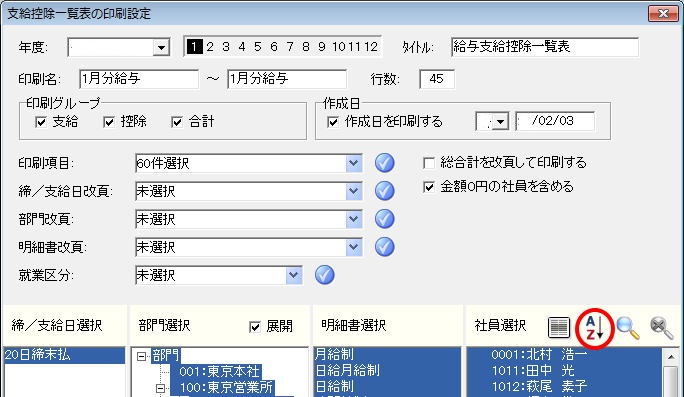Click the clear-search magnifier with X icon
Viewport: 684px width, 397px height.
[661, 328]
